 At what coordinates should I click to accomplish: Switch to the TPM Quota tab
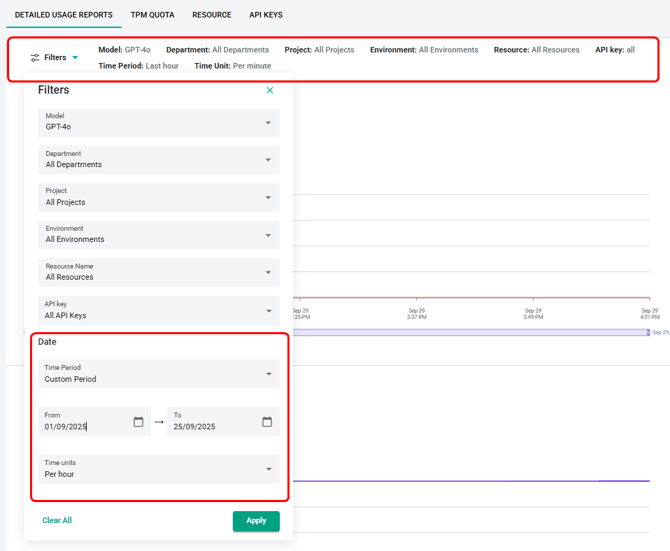[152, 15]
